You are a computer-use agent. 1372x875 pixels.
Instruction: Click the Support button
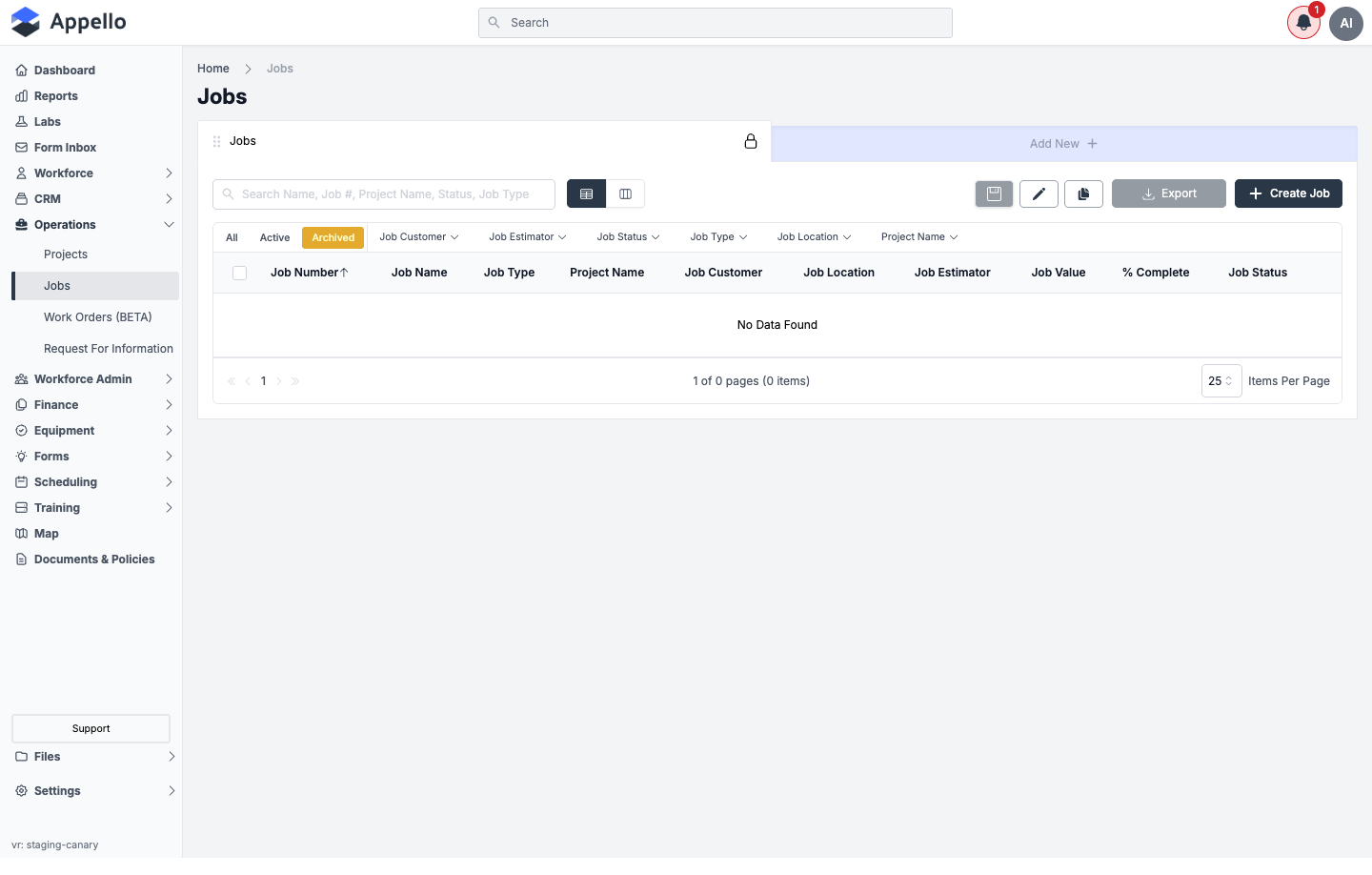[91, 729]
